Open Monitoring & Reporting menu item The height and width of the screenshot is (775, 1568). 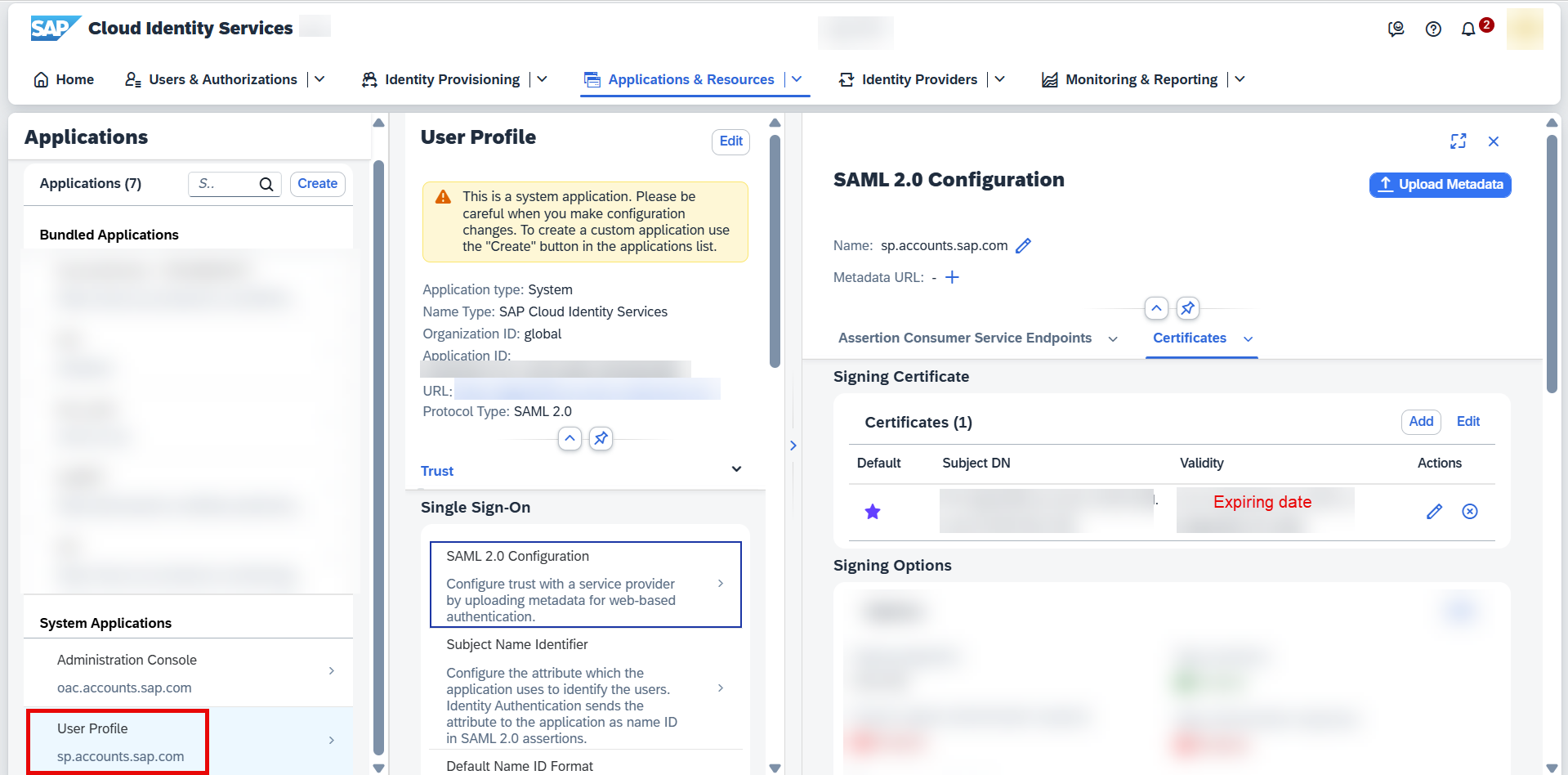coord(1129,79)
